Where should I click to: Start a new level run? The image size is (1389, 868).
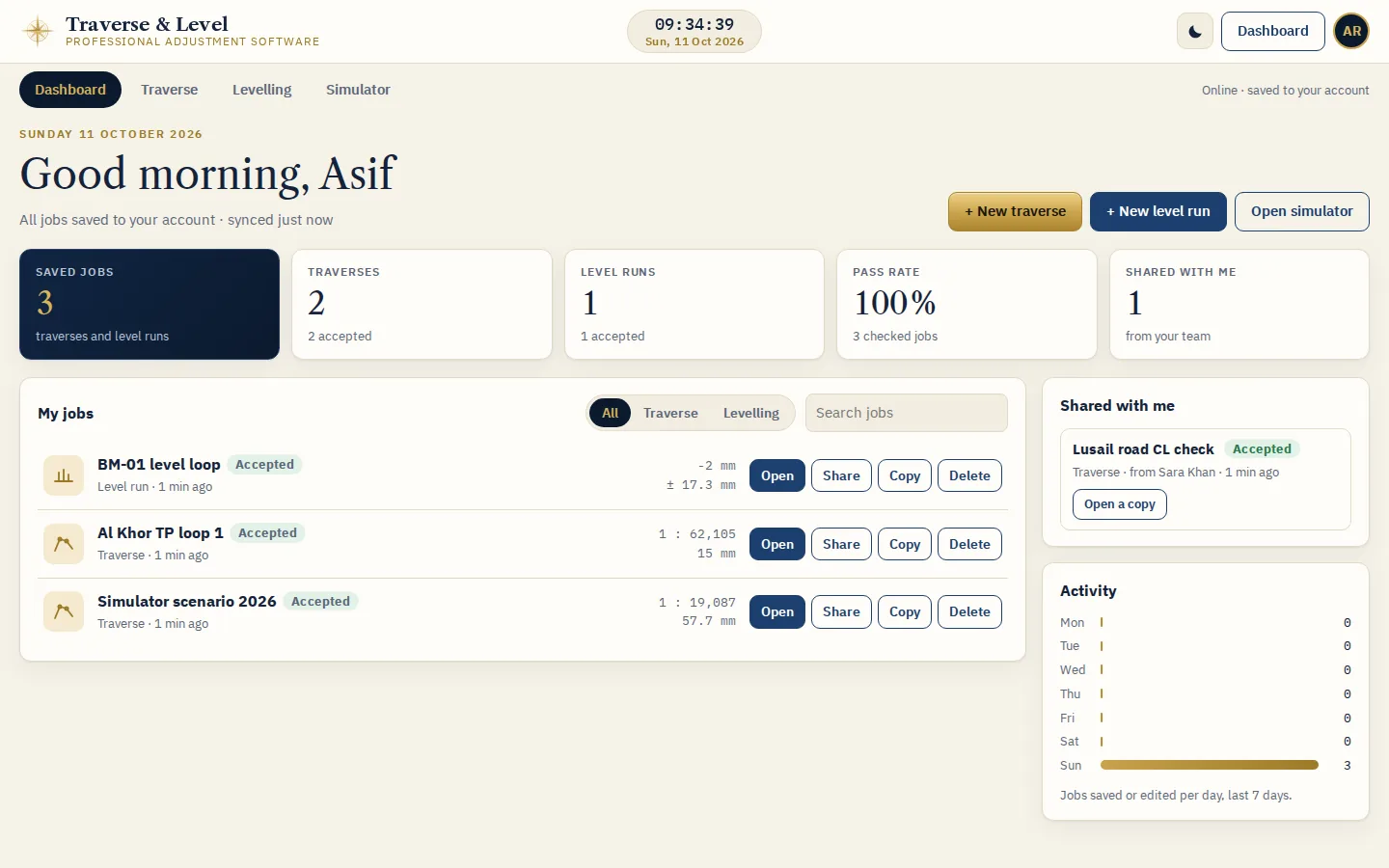pyautogui.click(x=1157, y=211)
